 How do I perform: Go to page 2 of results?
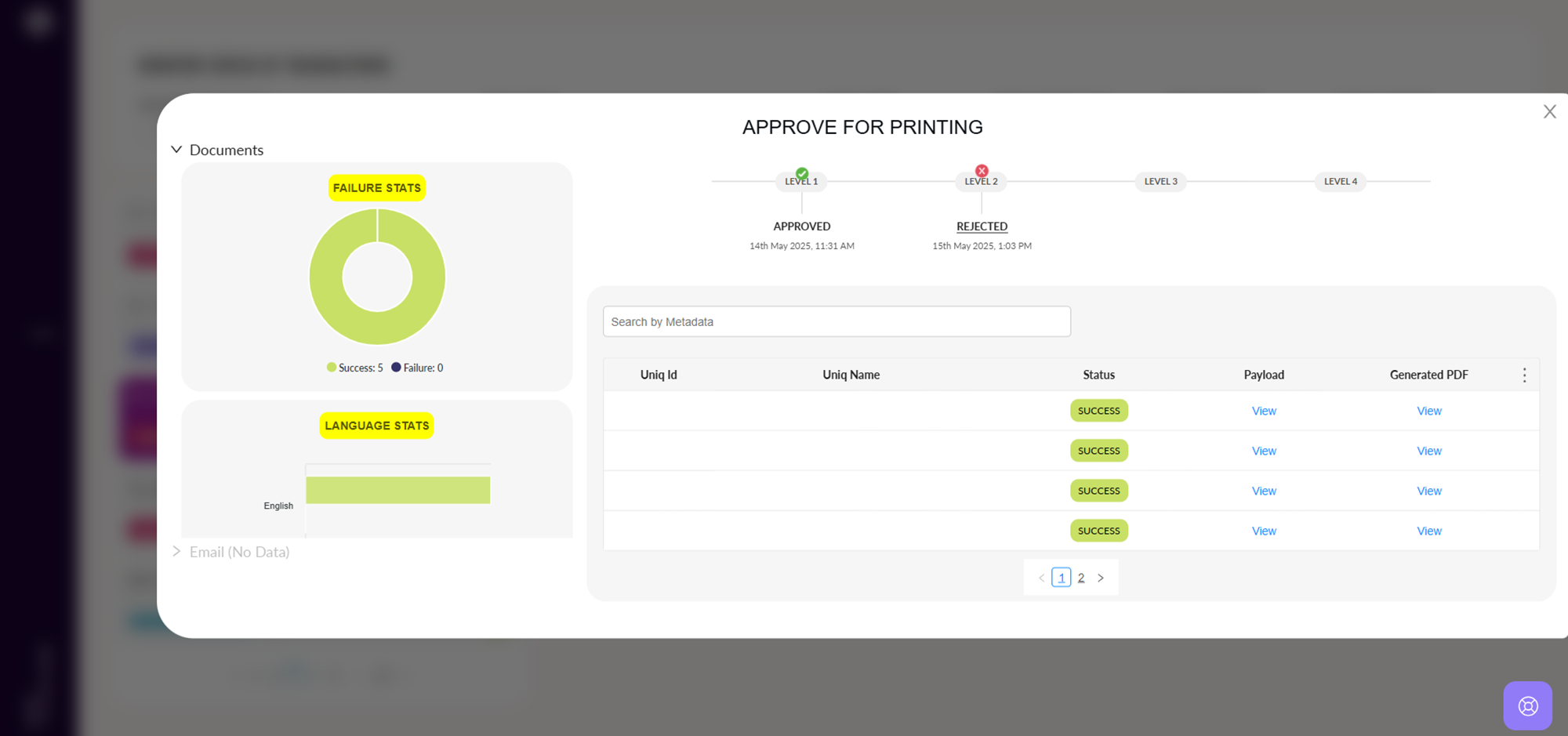1081,578
